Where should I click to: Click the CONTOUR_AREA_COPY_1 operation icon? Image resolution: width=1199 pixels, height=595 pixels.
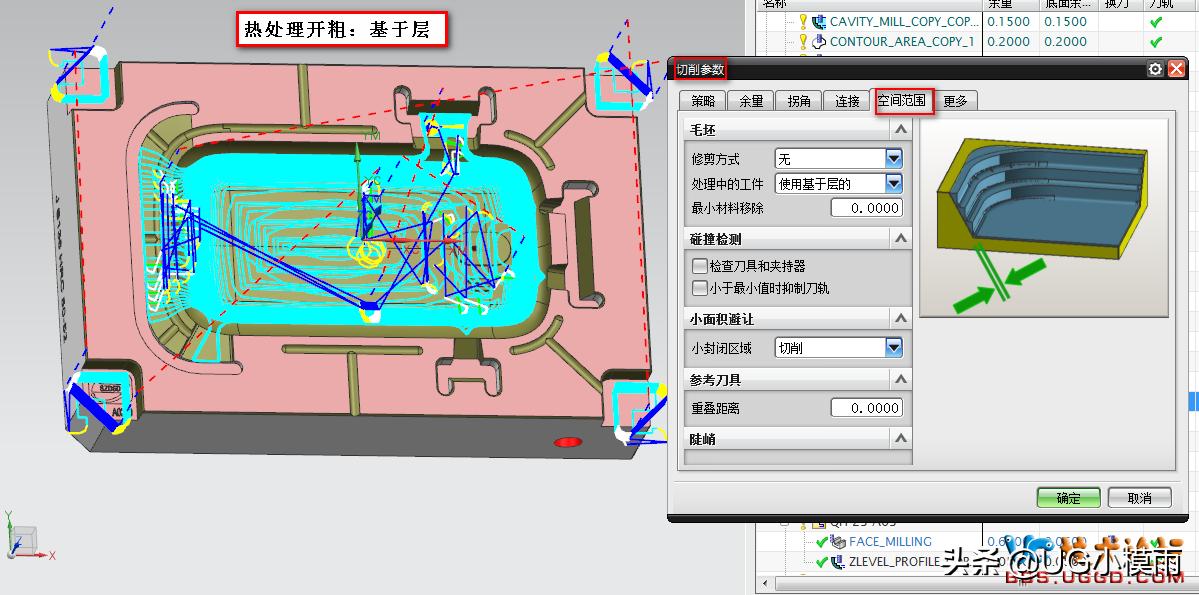[820, 41]
